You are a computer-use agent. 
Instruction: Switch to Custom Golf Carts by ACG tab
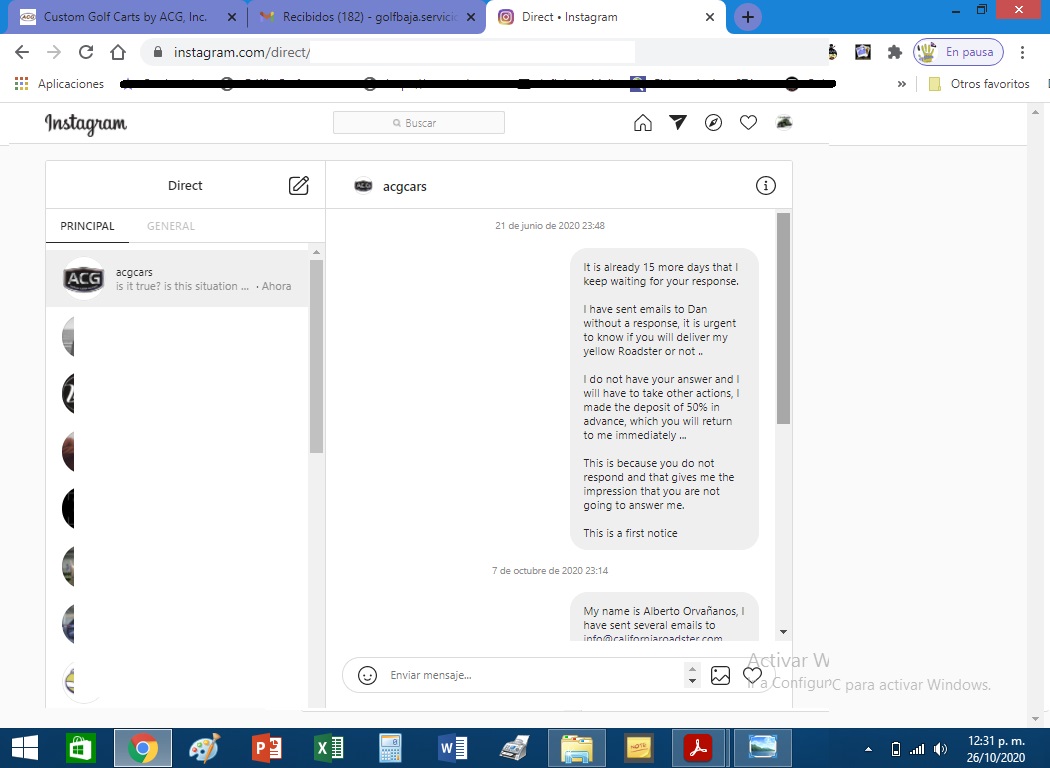pos(126,17)
